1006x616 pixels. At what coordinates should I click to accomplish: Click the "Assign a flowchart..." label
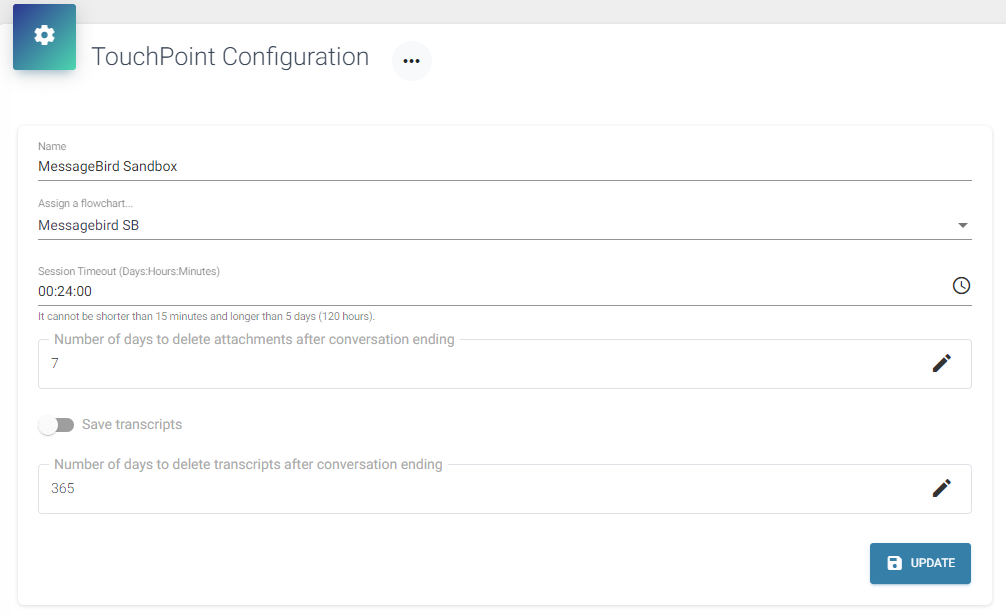[x=85, y=204]
